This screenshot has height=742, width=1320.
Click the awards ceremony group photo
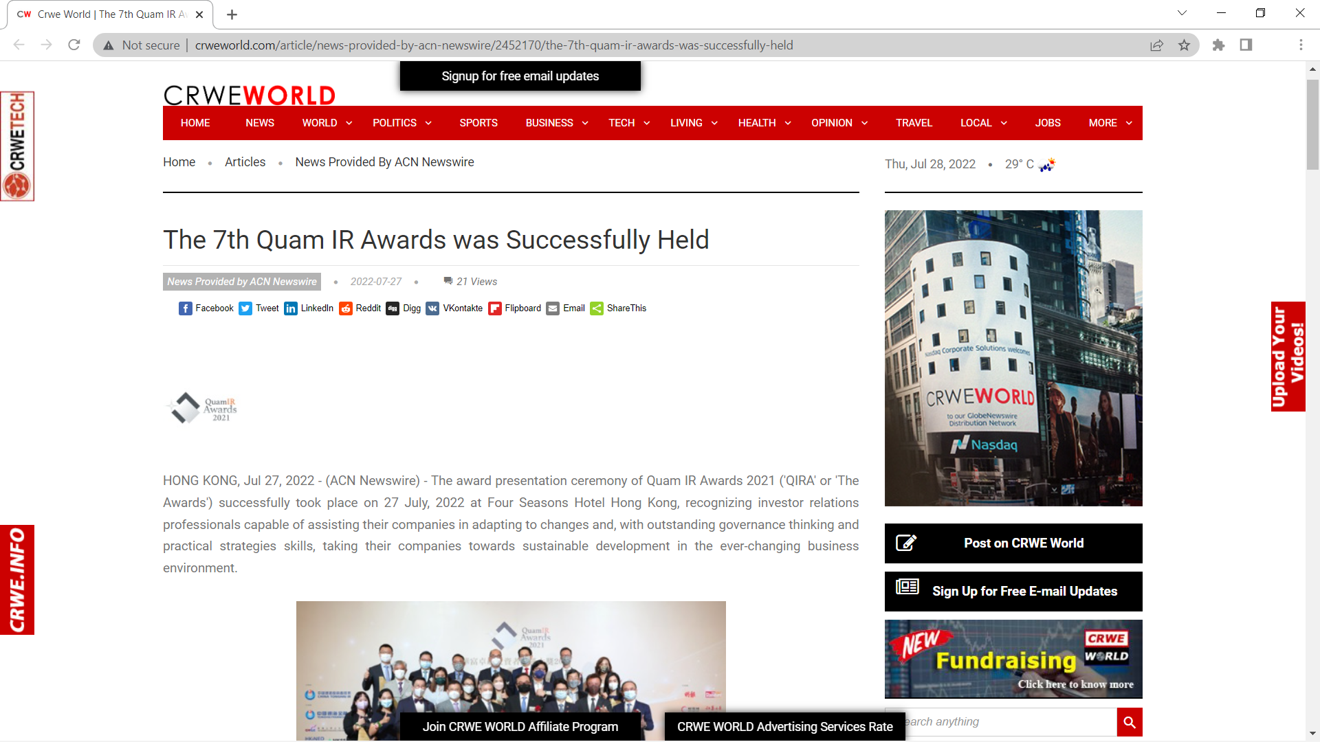pos(511,671)
